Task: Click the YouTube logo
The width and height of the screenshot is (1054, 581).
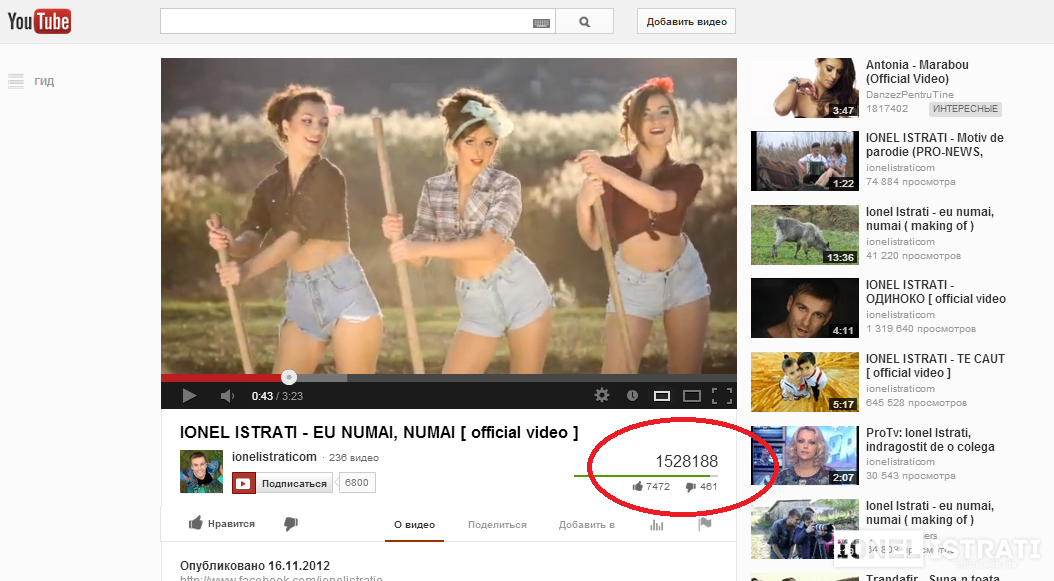Action: coord(40,21)
